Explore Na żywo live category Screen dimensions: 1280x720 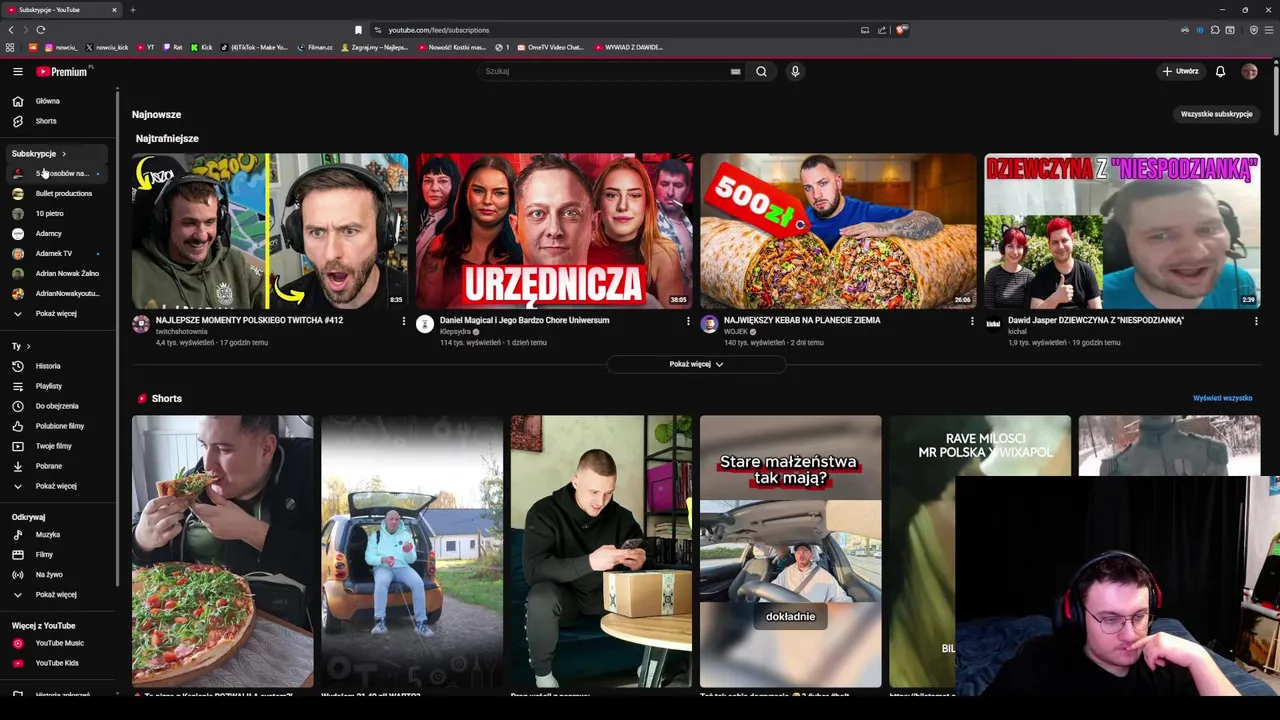pos(58,575)
